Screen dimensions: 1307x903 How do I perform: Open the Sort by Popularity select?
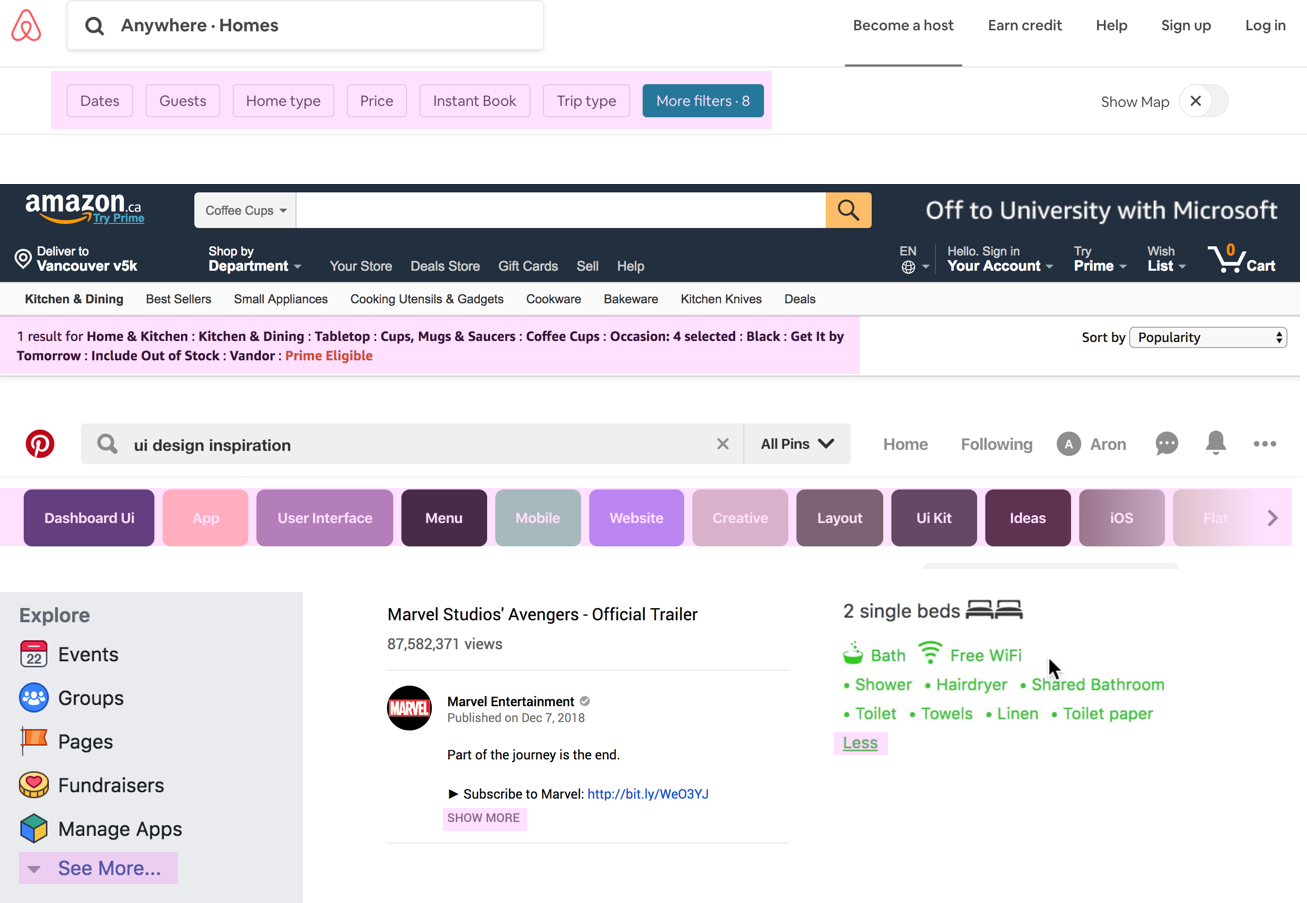1208,337
